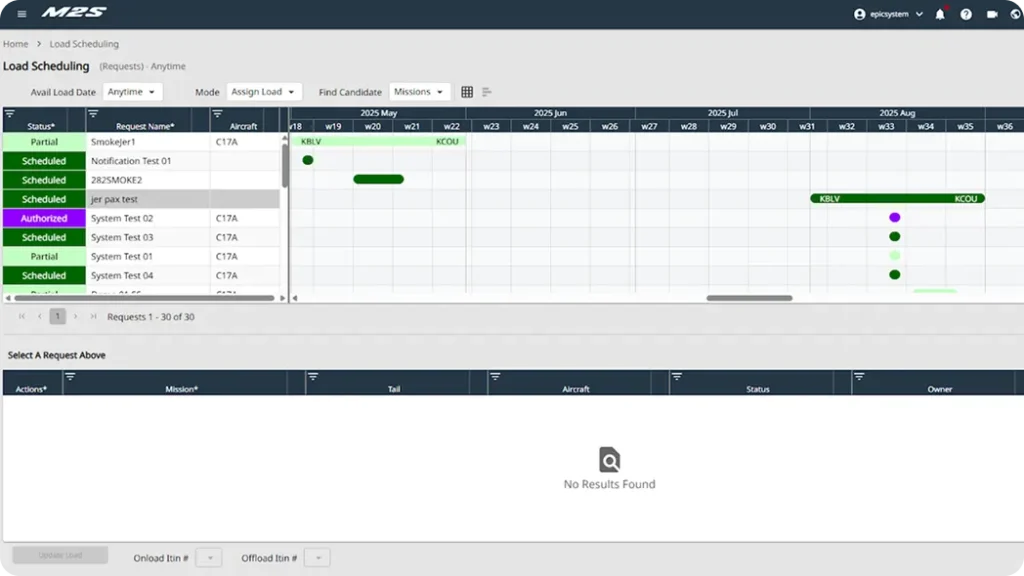Open the filter on the Mission column
This screenshot has height=576, width=1024.
point(69,378)
